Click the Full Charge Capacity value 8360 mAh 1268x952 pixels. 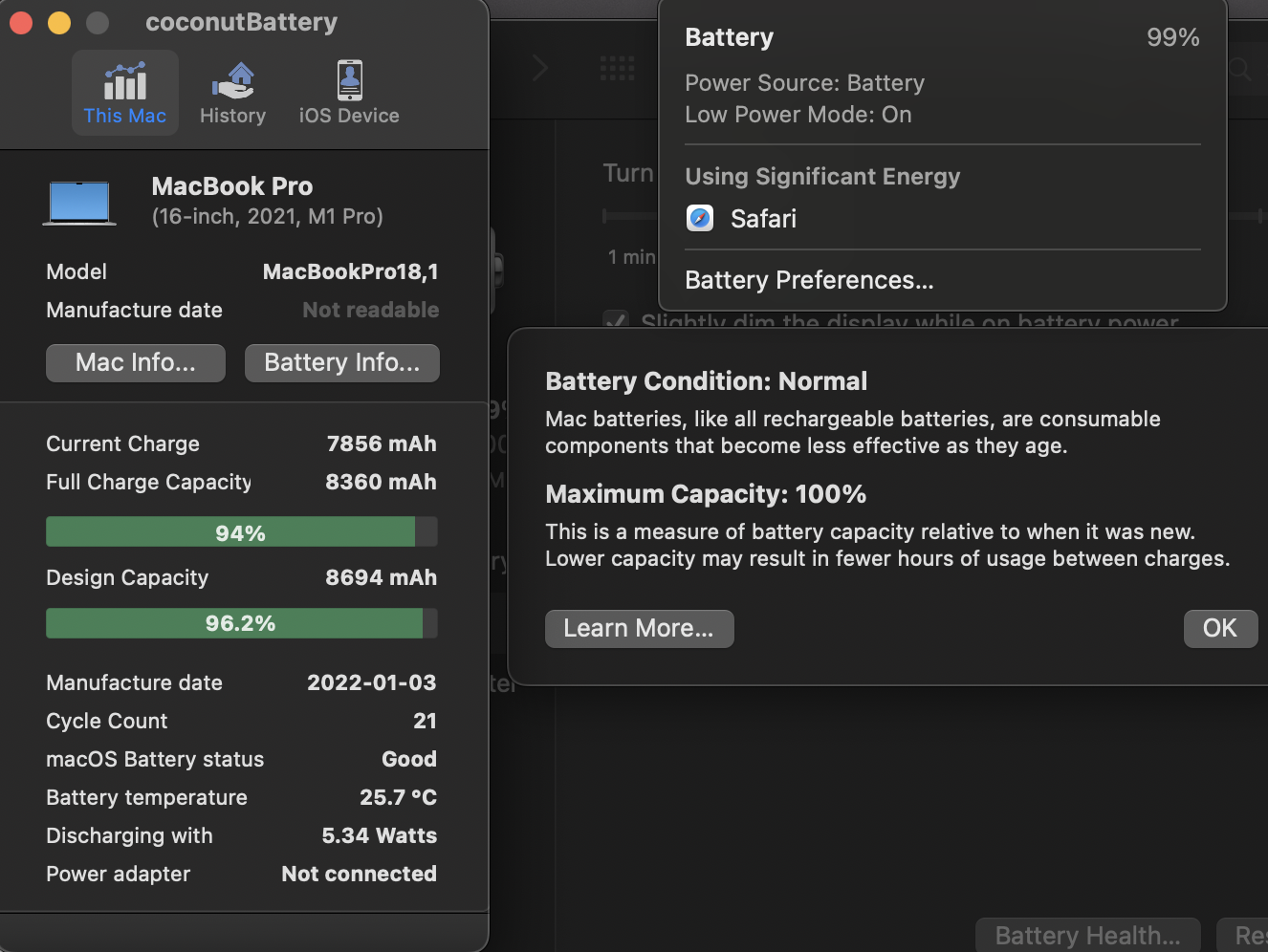pyautogui.click(x=381, y=482)
